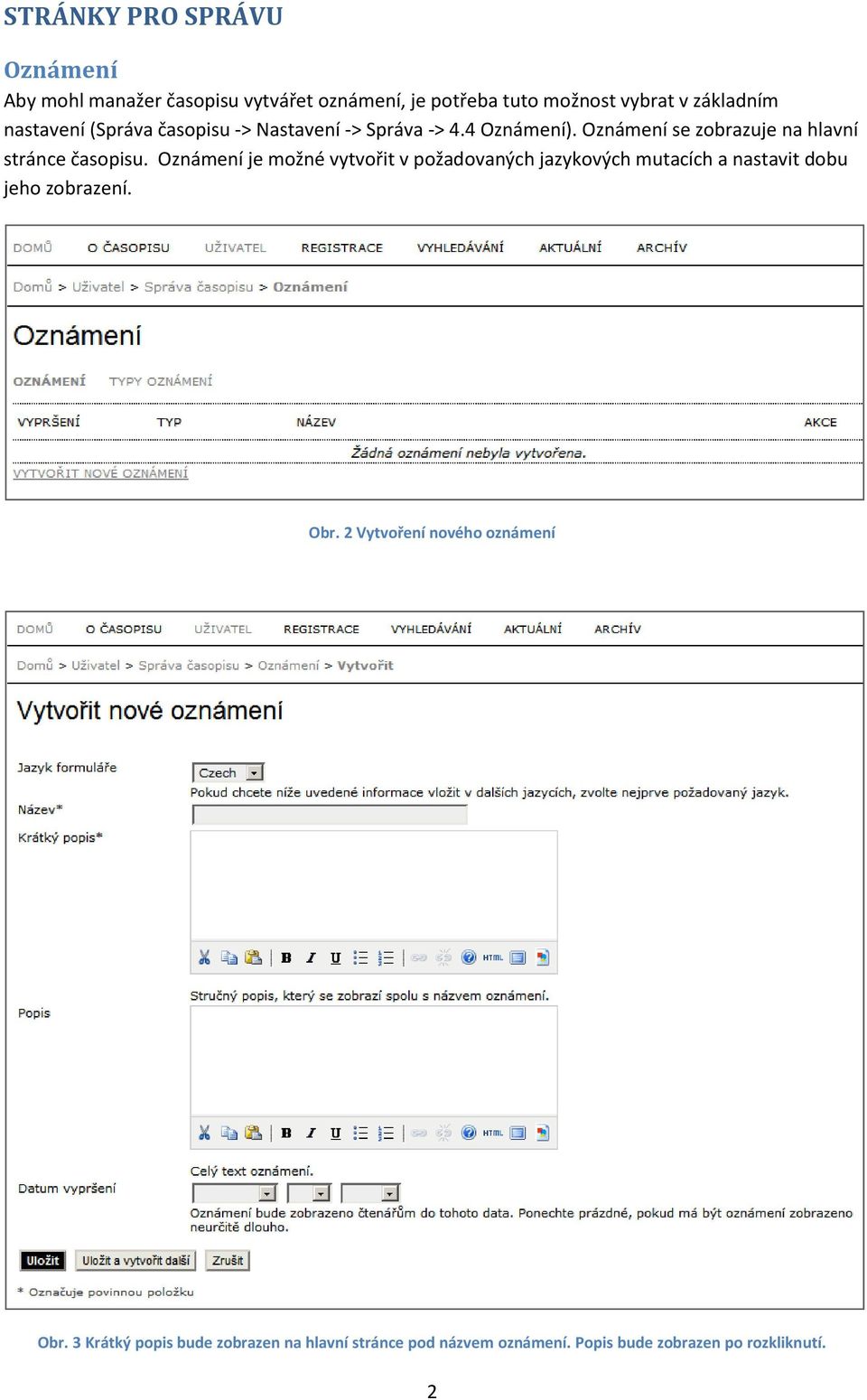Click the VYPRŠENÍ column header
This screenshot has width=867, height=1400.
pos(49,422)
